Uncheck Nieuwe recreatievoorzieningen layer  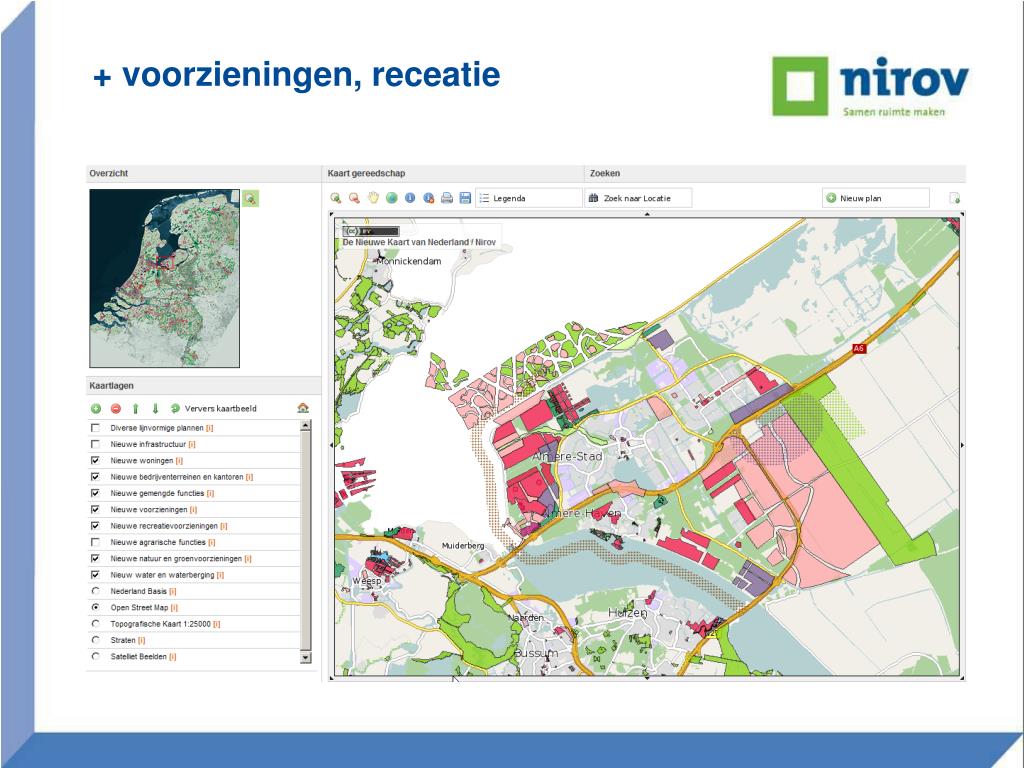95,526
